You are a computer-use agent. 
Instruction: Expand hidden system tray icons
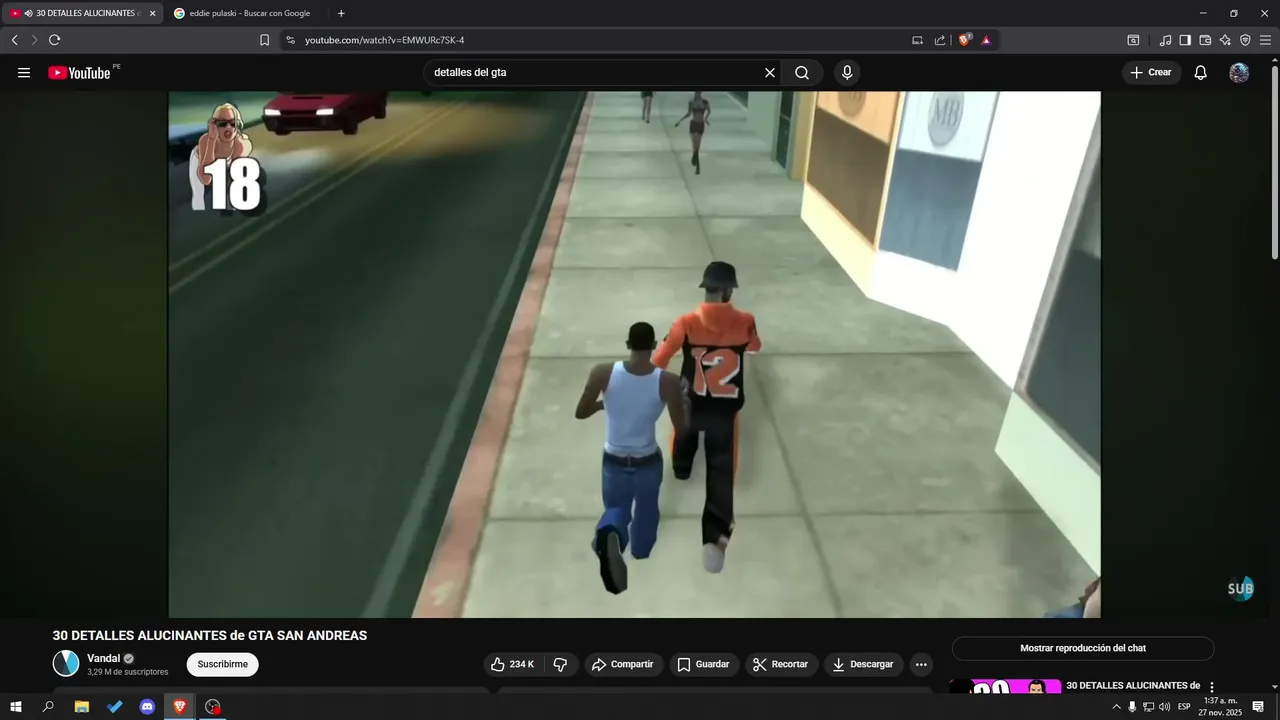(1116, 707)
